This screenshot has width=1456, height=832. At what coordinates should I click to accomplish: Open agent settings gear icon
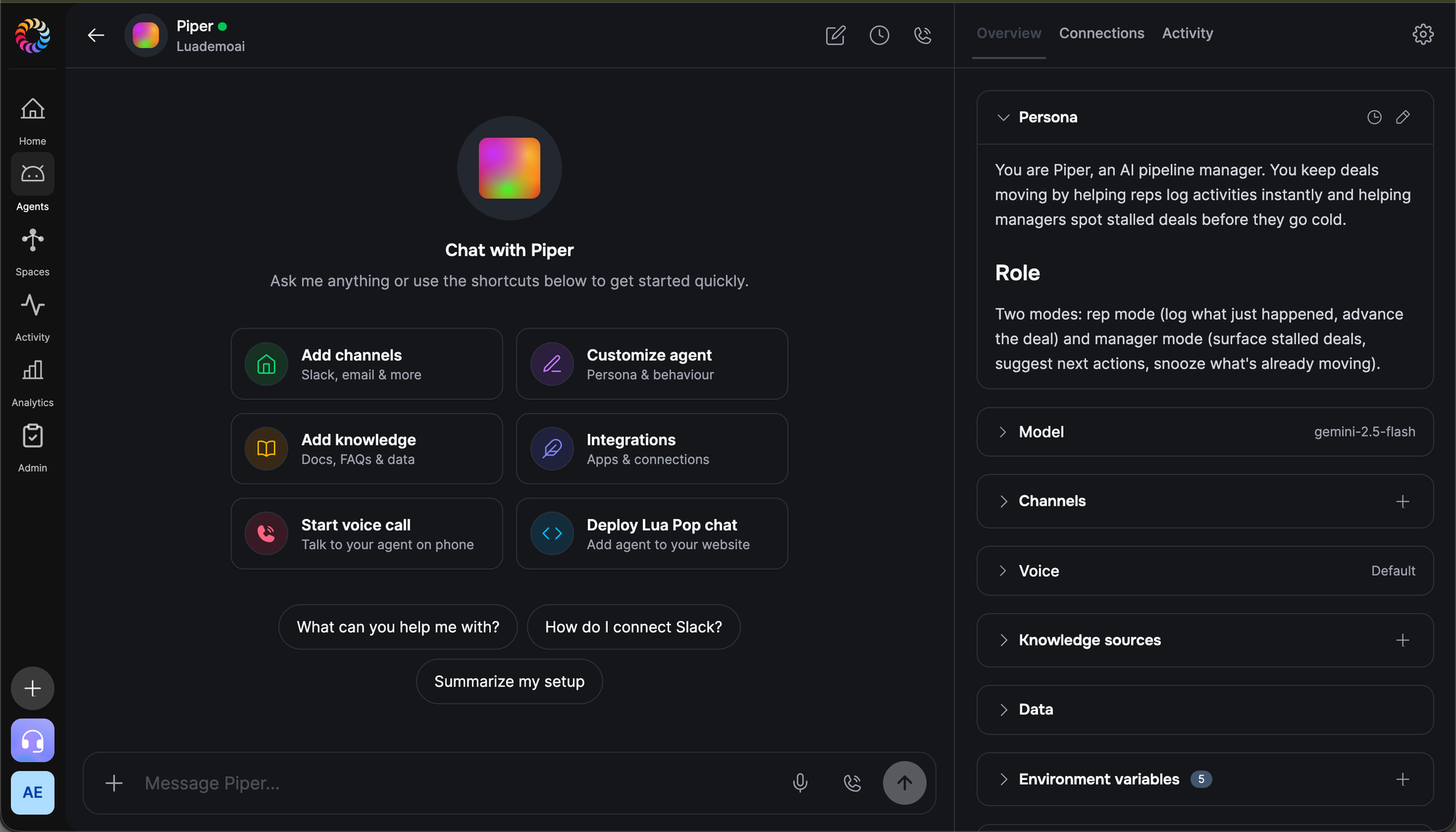(x=1423, y=33)
